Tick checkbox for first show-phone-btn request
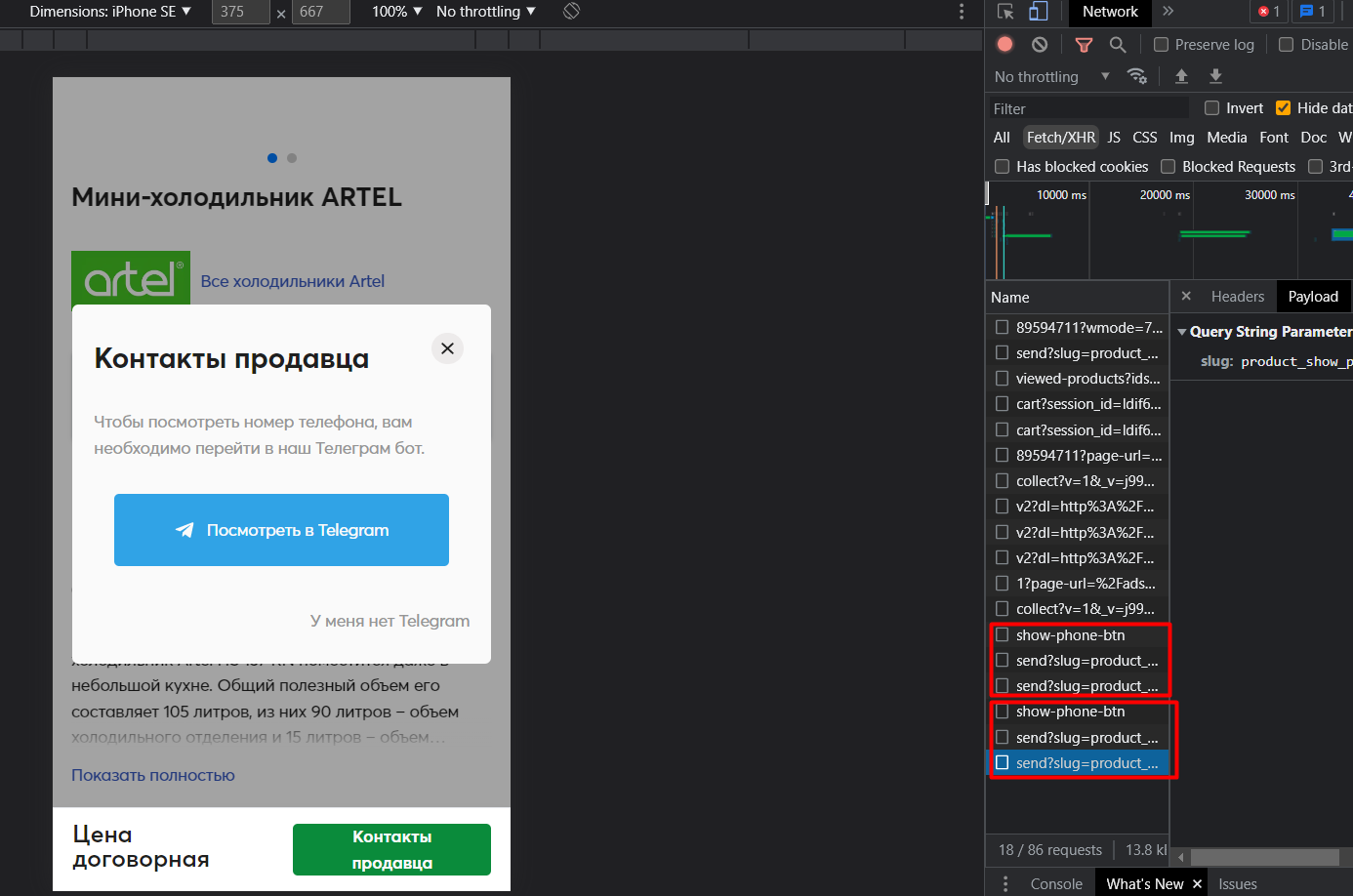The width and height of the screenshot is (1353, 896). coord(1002,635)
